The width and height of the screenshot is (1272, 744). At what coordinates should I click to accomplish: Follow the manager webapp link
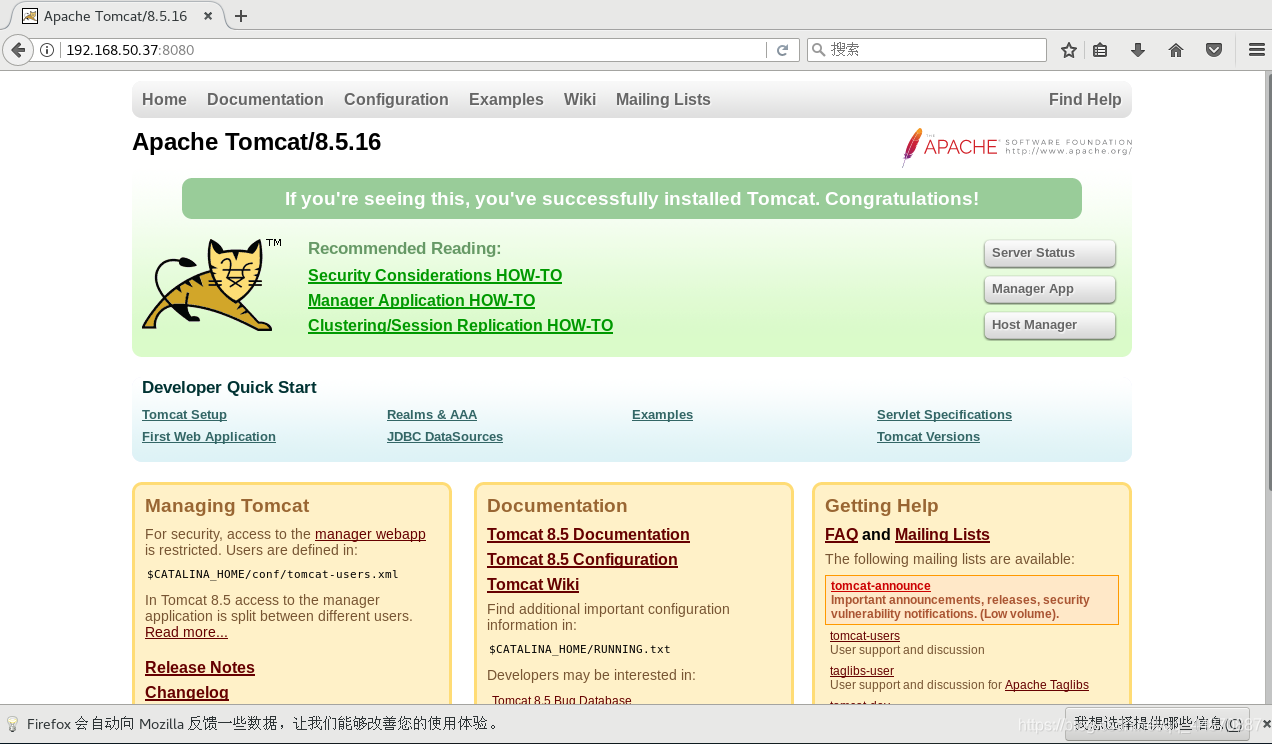[x=370, y=534]
